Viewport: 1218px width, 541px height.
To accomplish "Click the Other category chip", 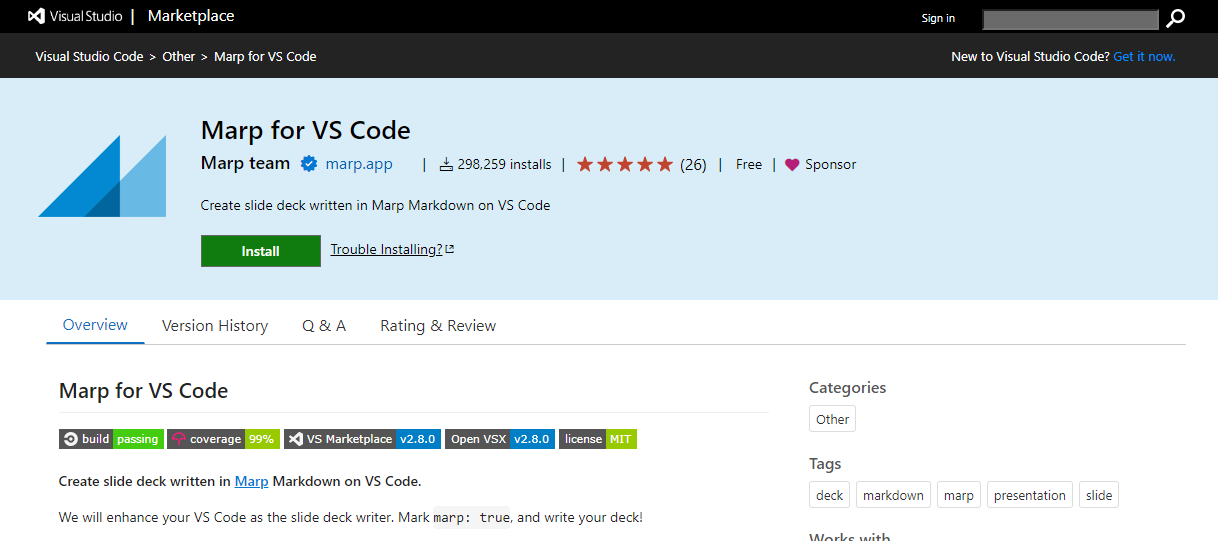I will click(832, 419).
